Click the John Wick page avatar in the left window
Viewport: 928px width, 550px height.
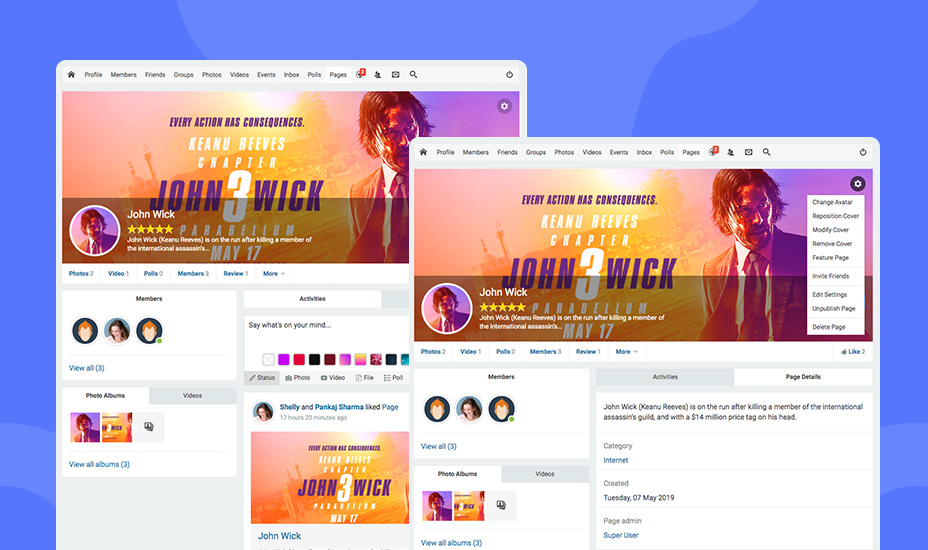[x=94, y=230]
